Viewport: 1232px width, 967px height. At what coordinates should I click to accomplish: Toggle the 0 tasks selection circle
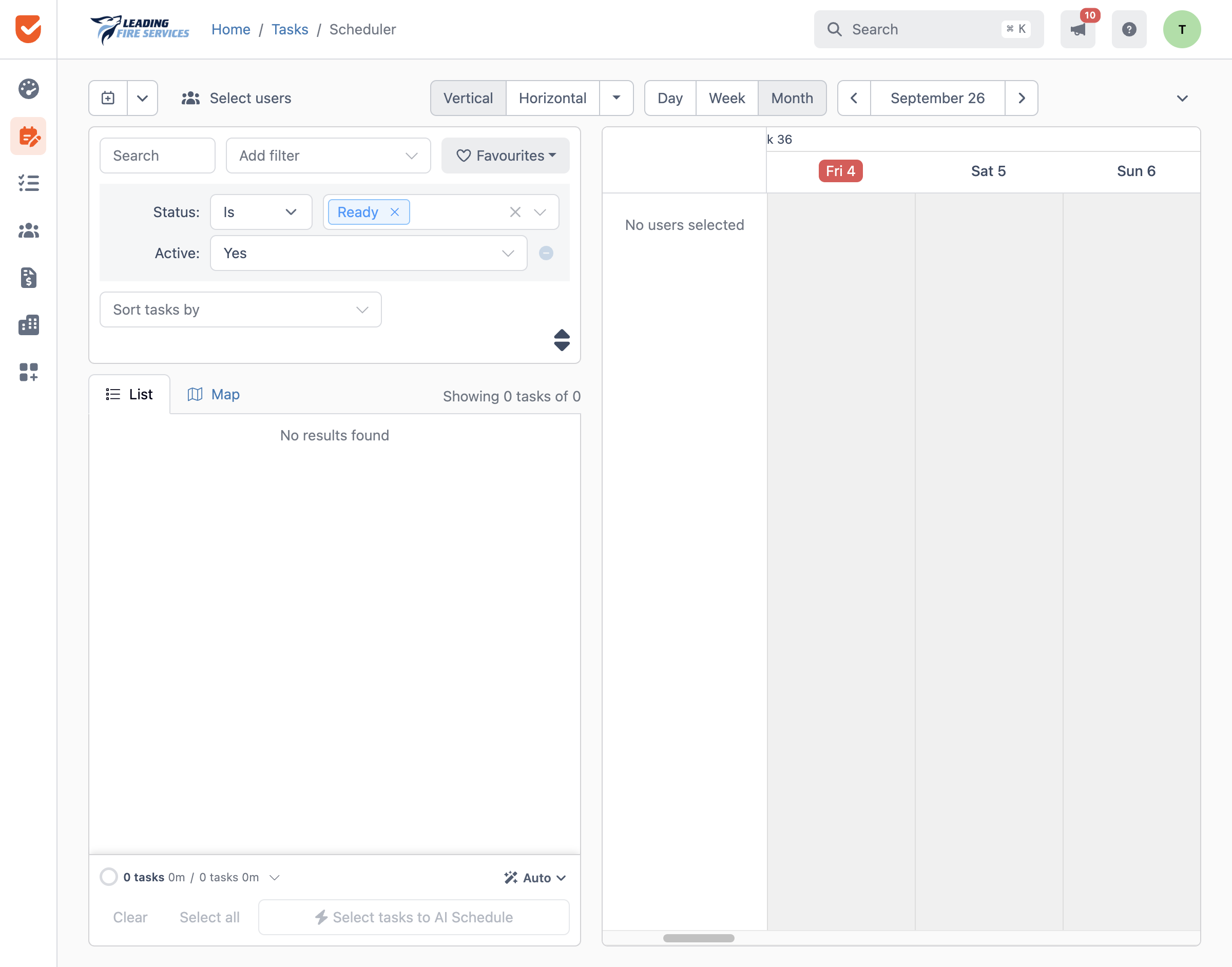[x=109, y=877]
